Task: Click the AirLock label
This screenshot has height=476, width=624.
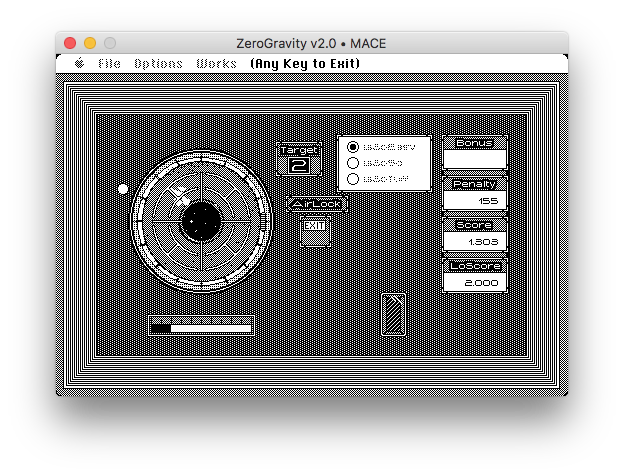Action: point(316,204)
